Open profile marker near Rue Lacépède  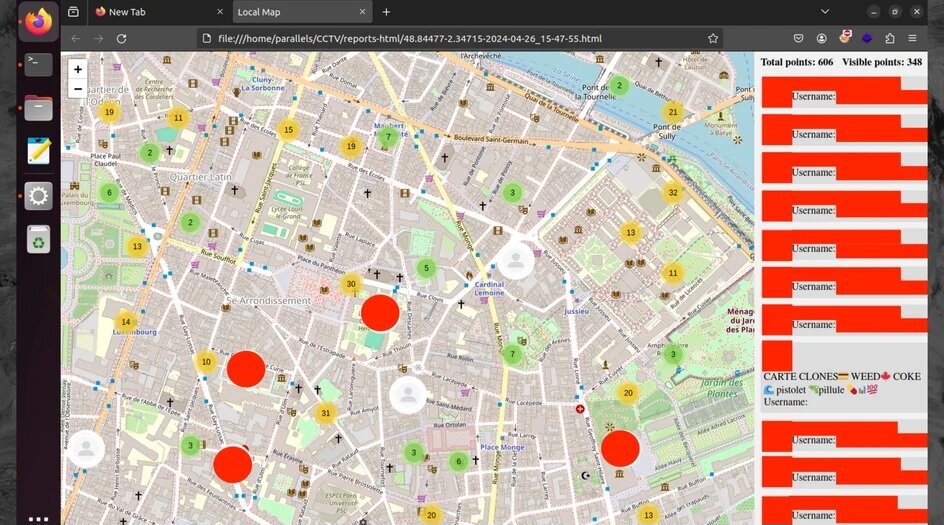408,395
